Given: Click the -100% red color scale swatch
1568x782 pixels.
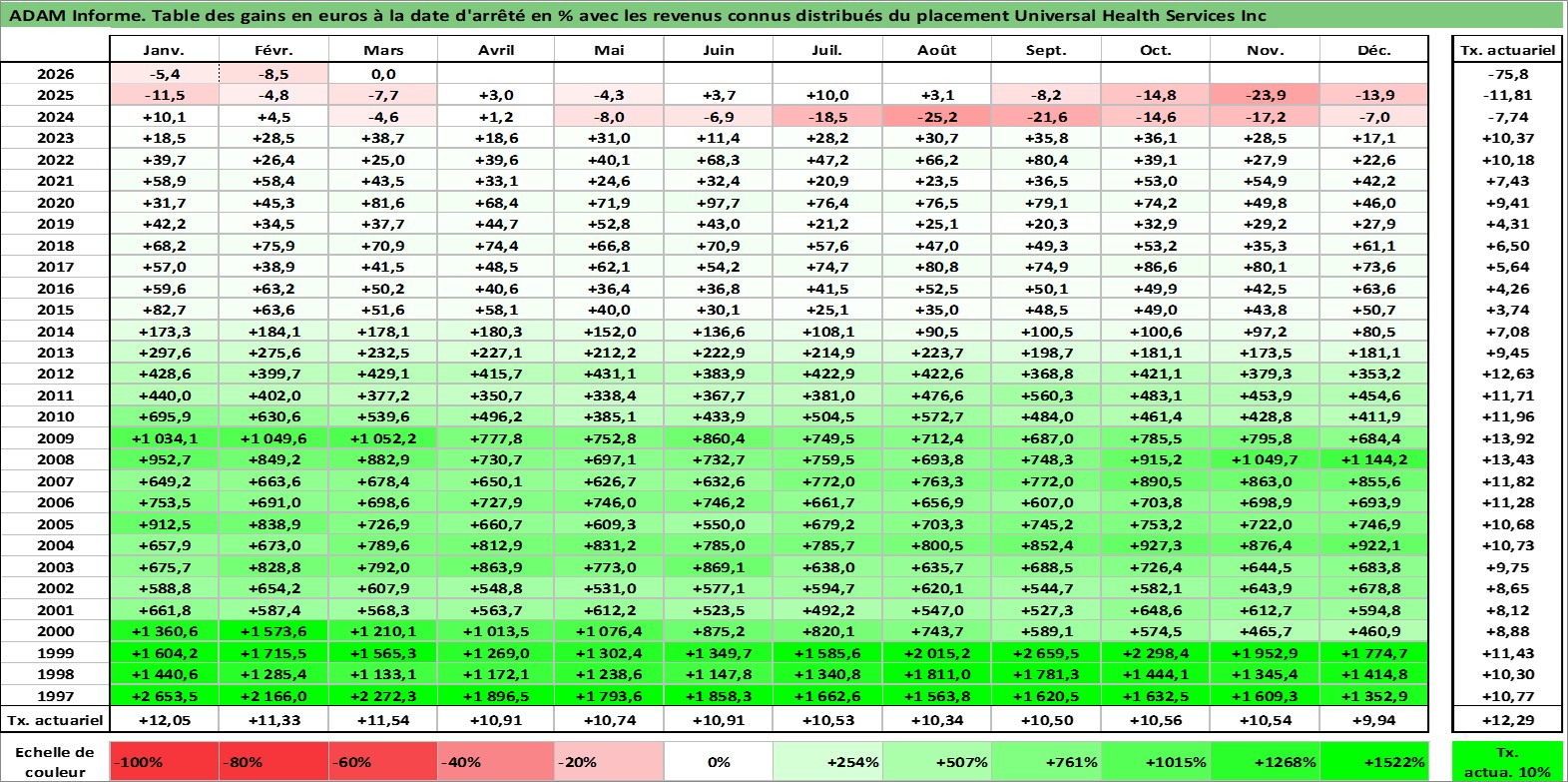Looking at the screenshot, I should [164, 761].
